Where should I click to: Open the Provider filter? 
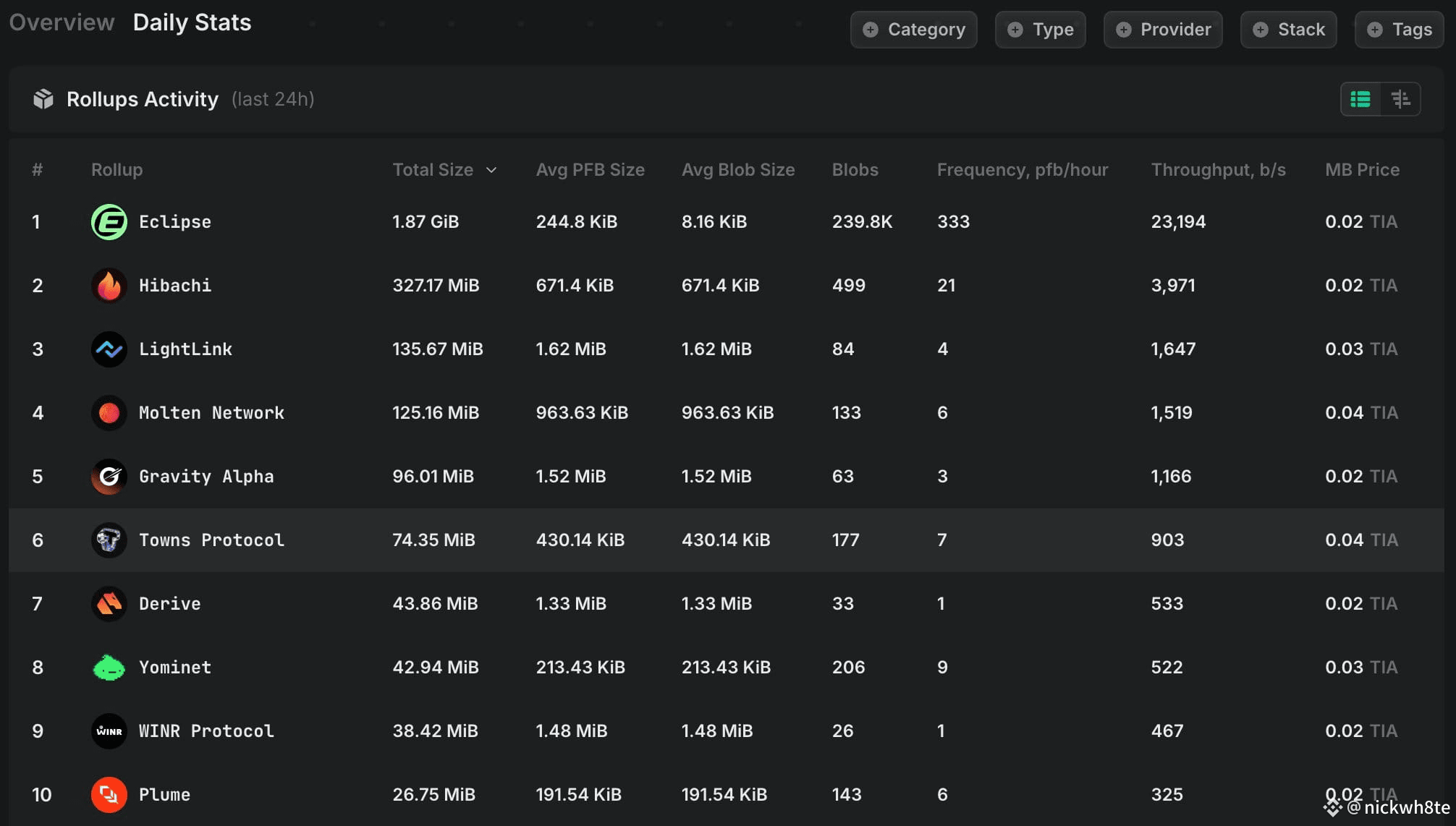coord(1163,30)
